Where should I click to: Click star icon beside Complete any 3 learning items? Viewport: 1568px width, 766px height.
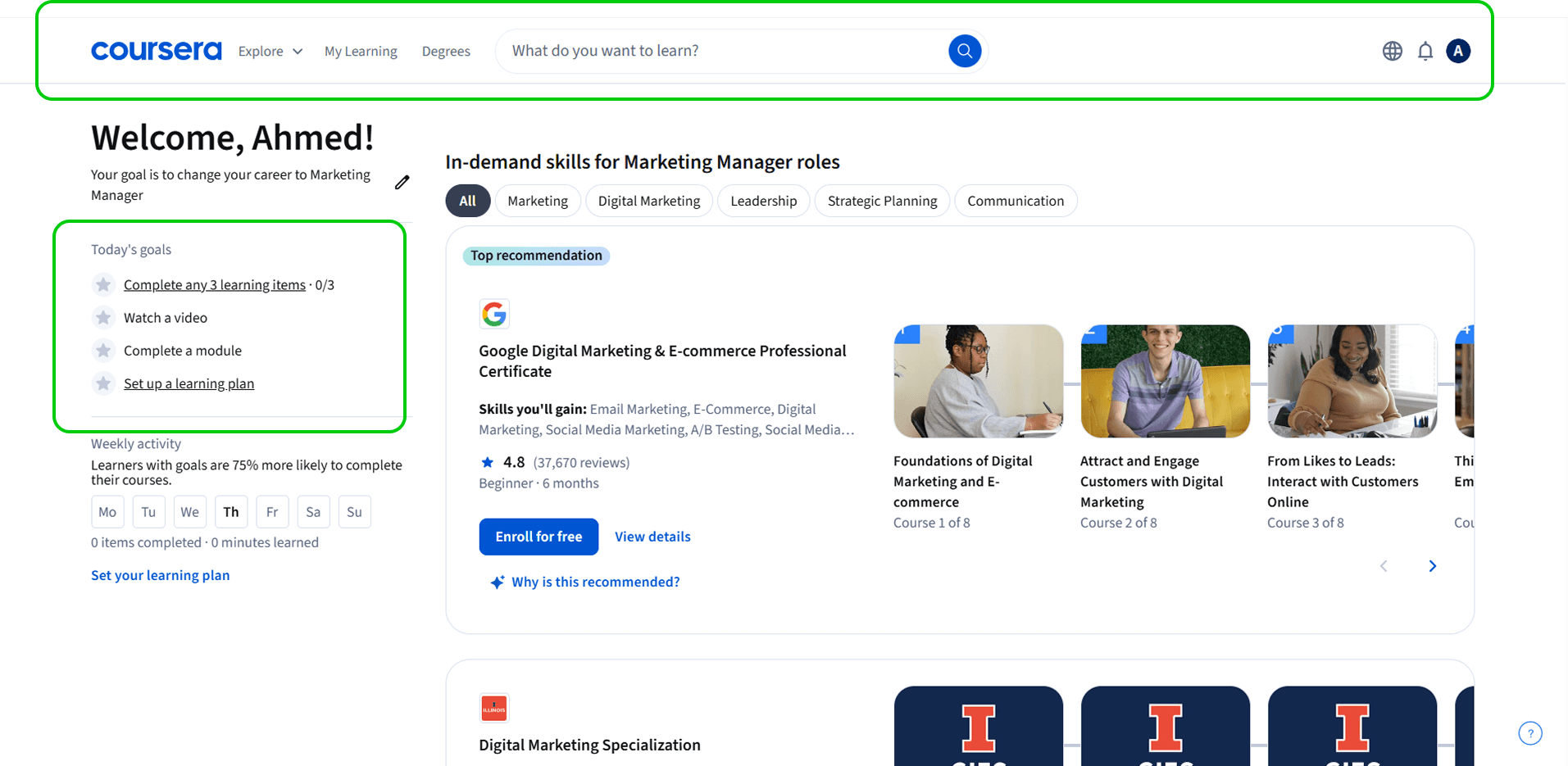(103, 284)
